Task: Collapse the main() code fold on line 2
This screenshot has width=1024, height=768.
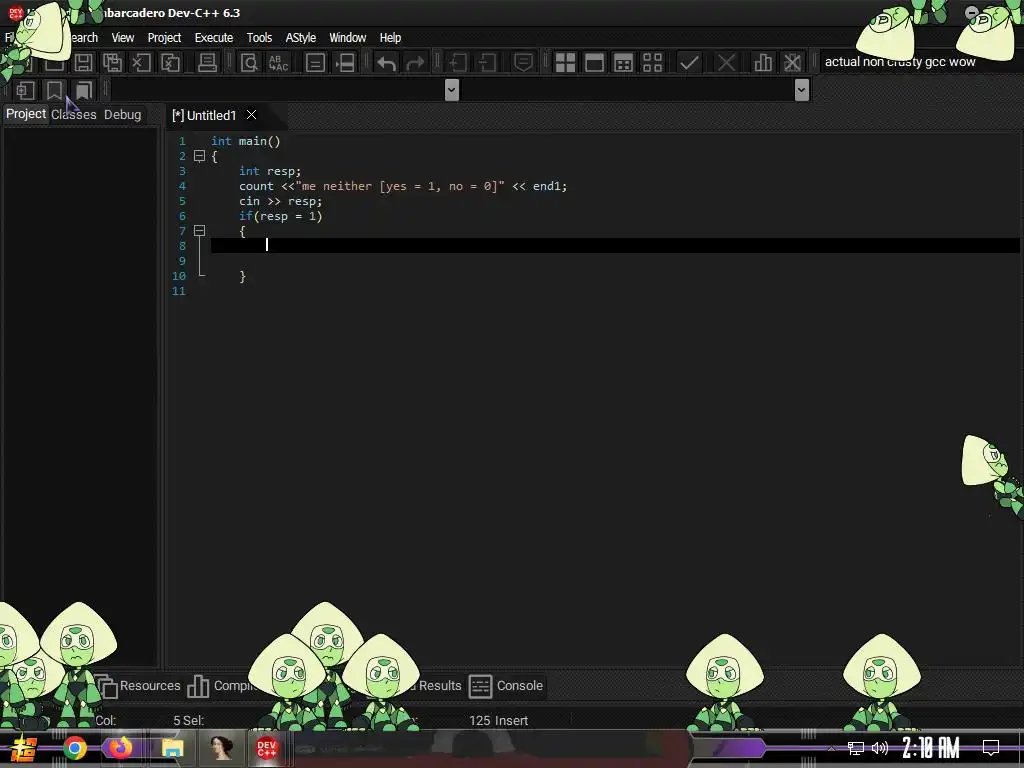Action: coord(200,156)
